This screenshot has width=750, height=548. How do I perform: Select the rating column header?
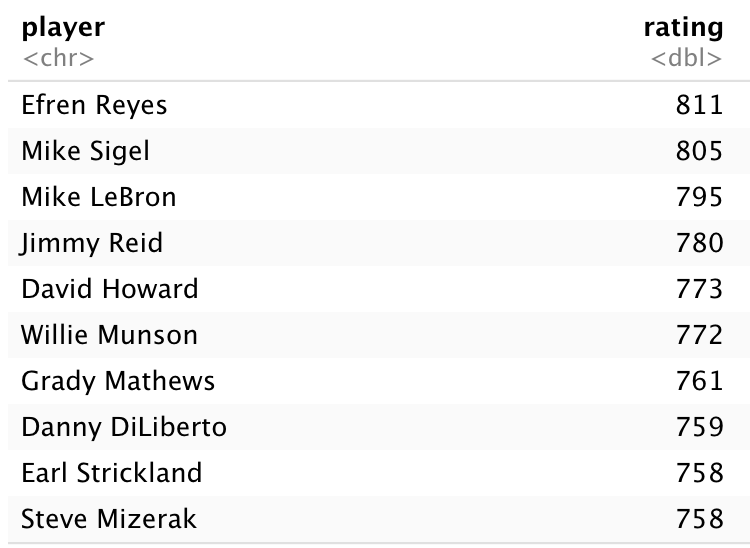tap(684, 28)
